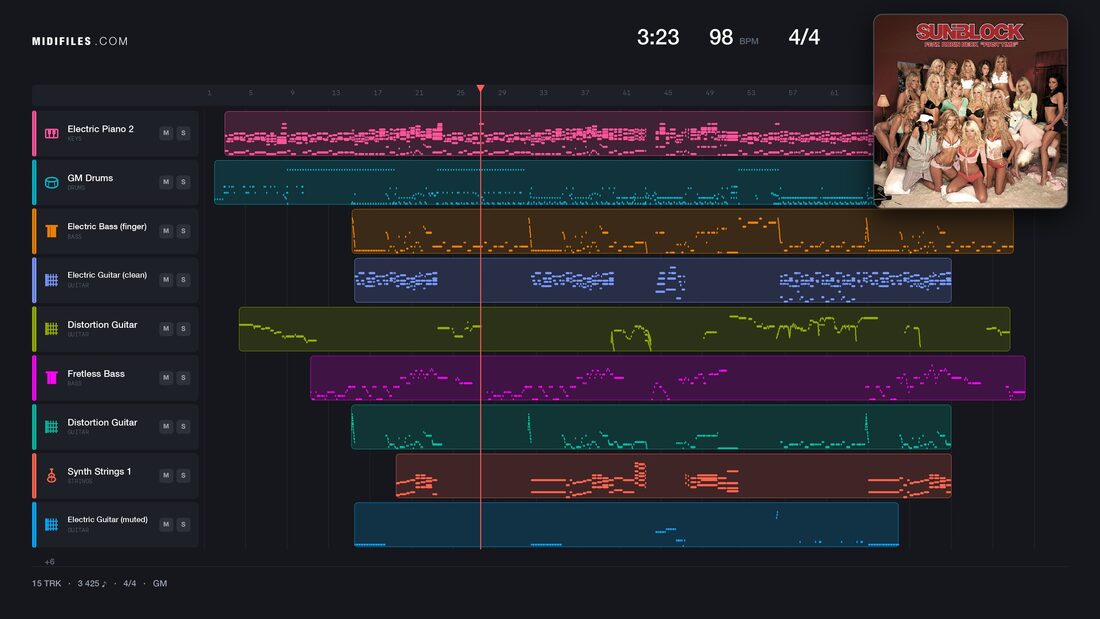Select the Electric Piano 2 track name
Viewport: 1100px width, 619px height.
click(100, 129)
